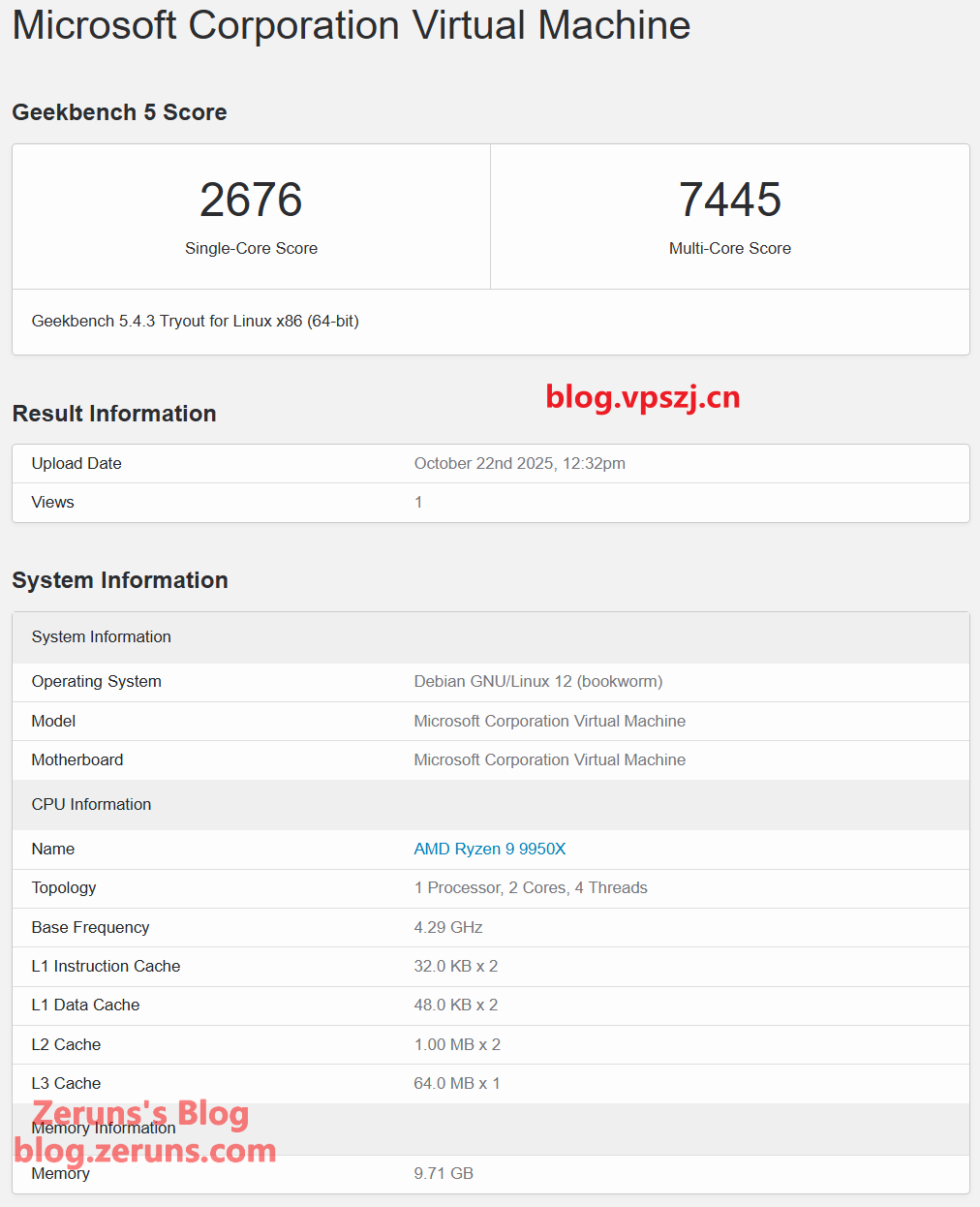980x1207 pixels.
Task: Click the Result Information heading
Action: point(114,414)
